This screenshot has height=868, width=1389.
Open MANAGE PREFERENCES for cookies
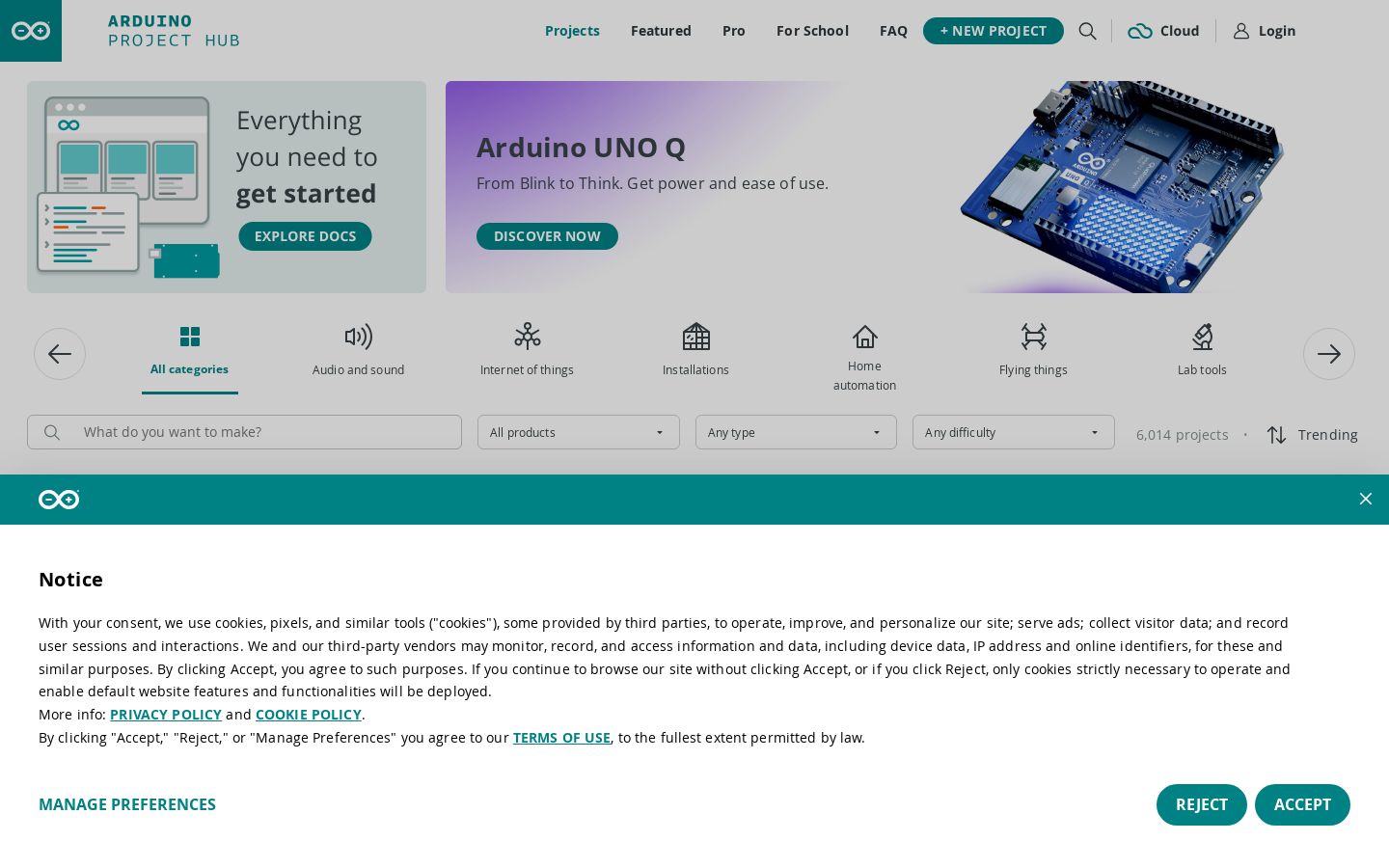127,804
